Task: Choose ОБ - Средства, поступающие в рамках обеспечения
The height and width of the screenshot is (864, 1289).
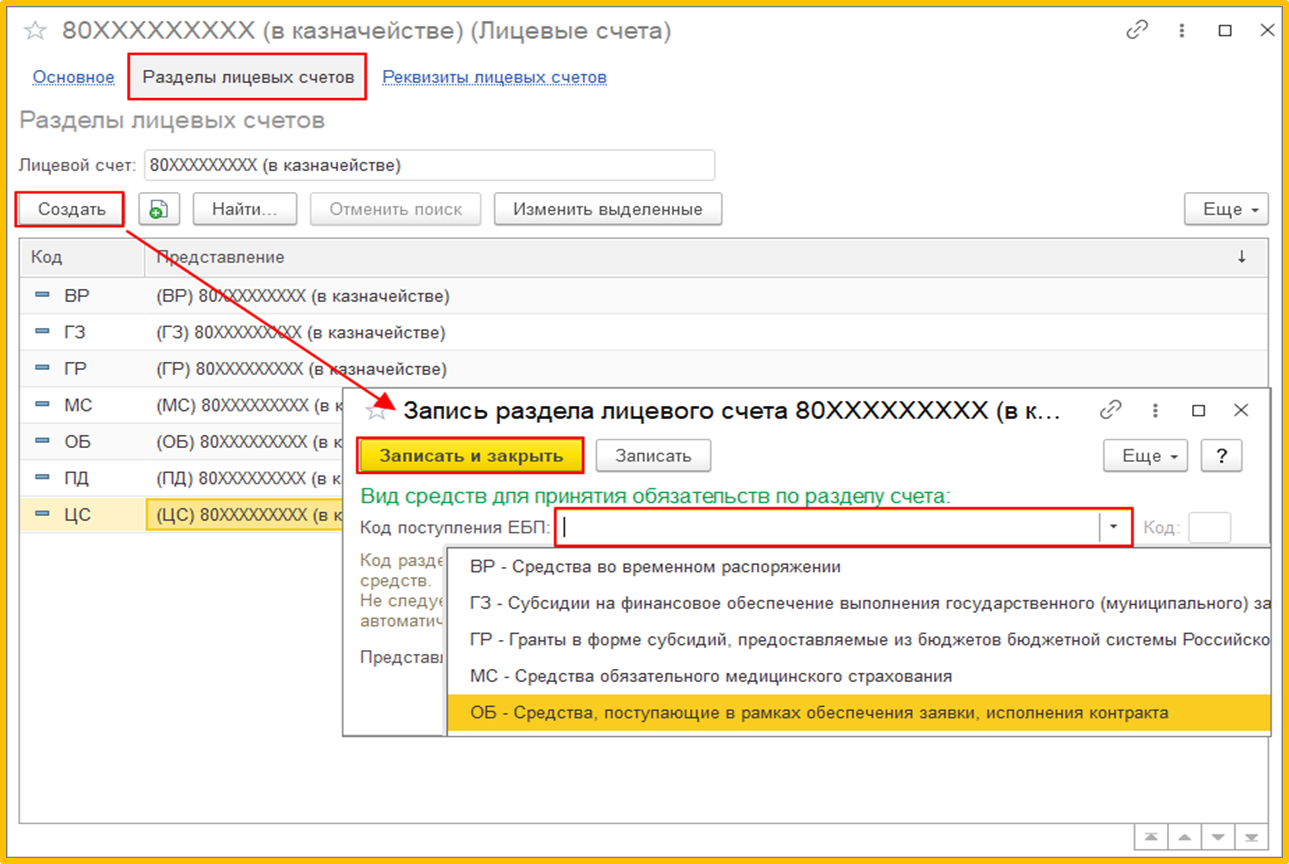Action: coord(859,713)
